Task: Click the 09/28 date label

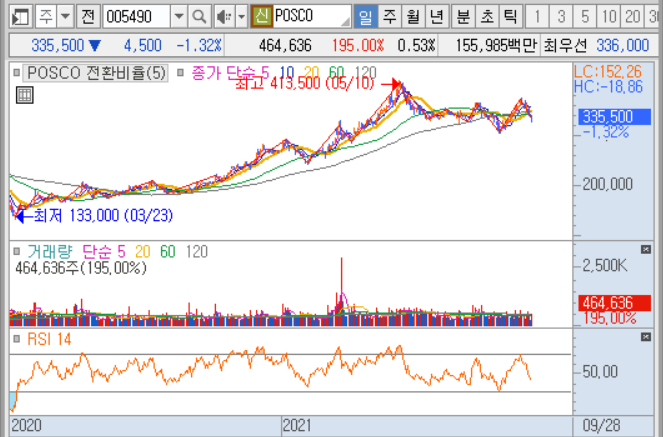Action: (x=601, y=426)
